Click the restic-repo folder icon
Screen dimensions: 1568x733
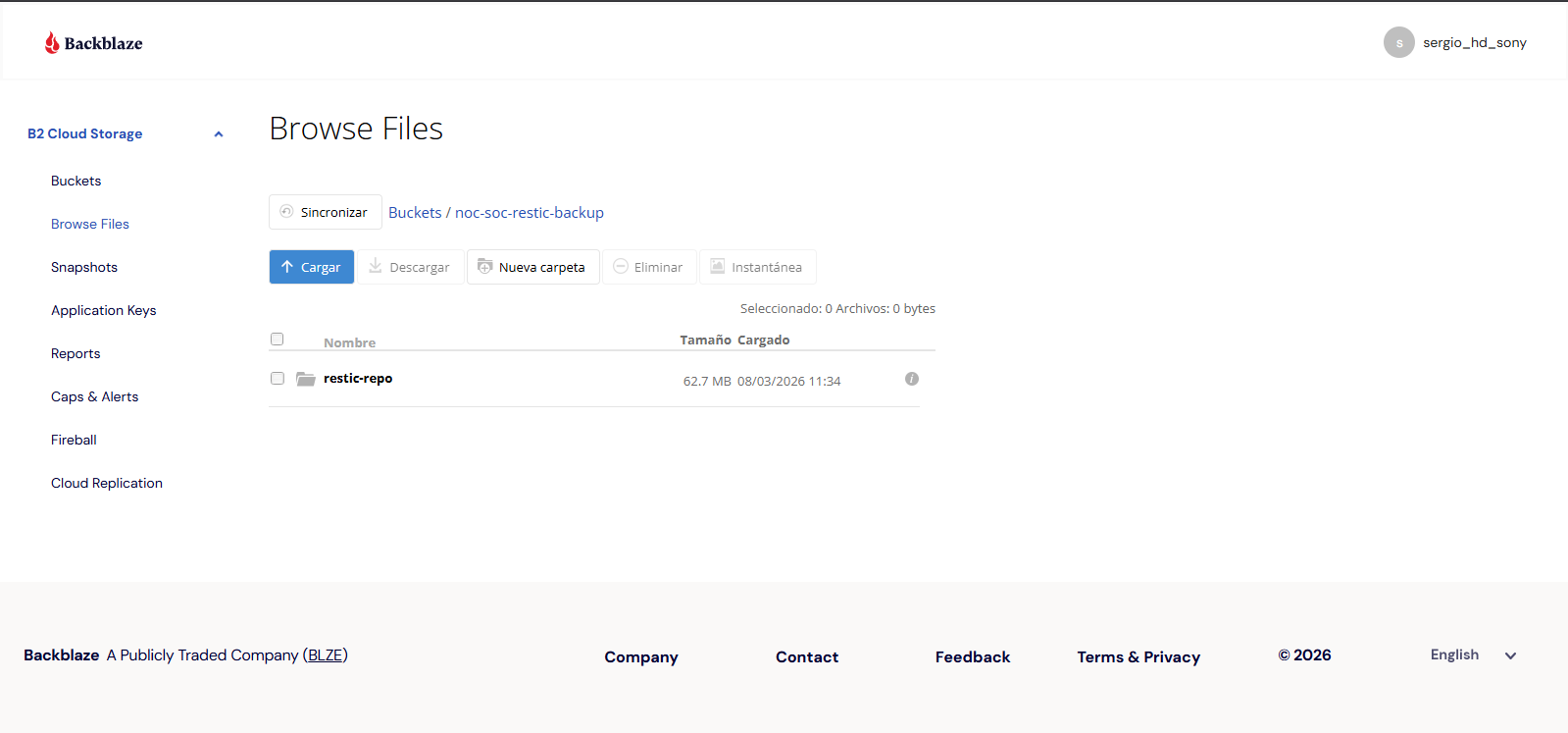(306, 379)
